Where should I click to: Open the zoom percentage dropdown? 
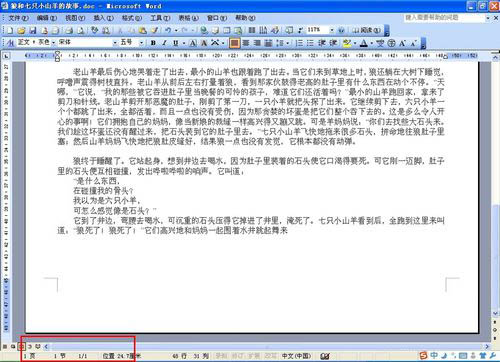pos(332,30)
